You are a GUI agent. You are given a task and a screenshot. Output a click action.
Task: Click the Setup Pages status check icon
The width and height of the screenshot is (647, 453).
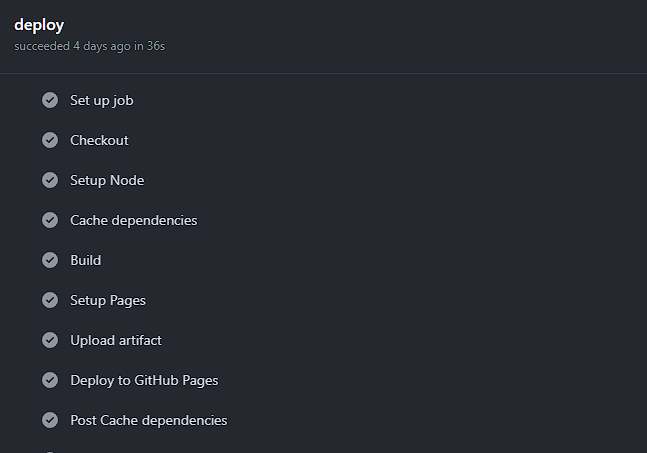pyautogui.click(x=50, y=300)
